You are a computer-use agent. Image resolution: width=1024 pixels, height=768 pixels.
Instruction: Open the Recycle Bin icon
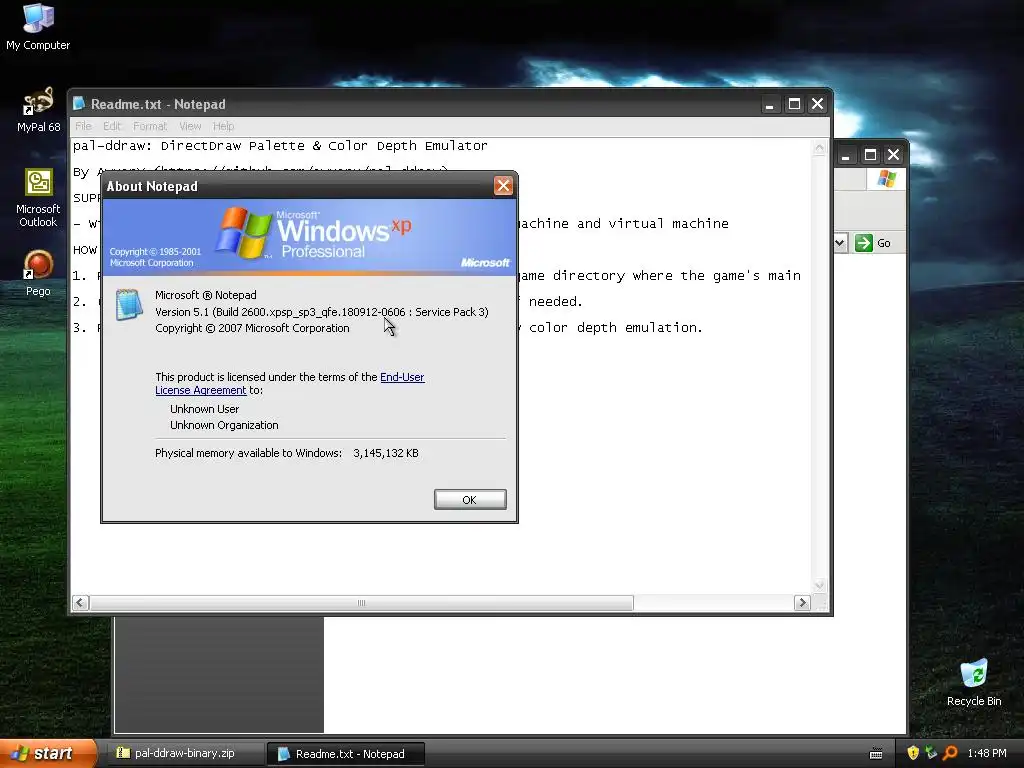[x=974, y=682]
